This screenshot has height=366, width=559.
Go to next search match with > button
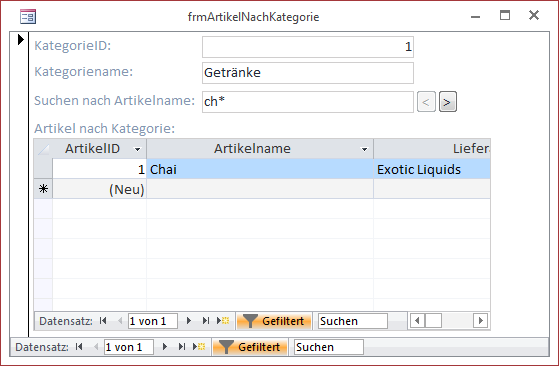pyautogui.click(x=447, y=102)
